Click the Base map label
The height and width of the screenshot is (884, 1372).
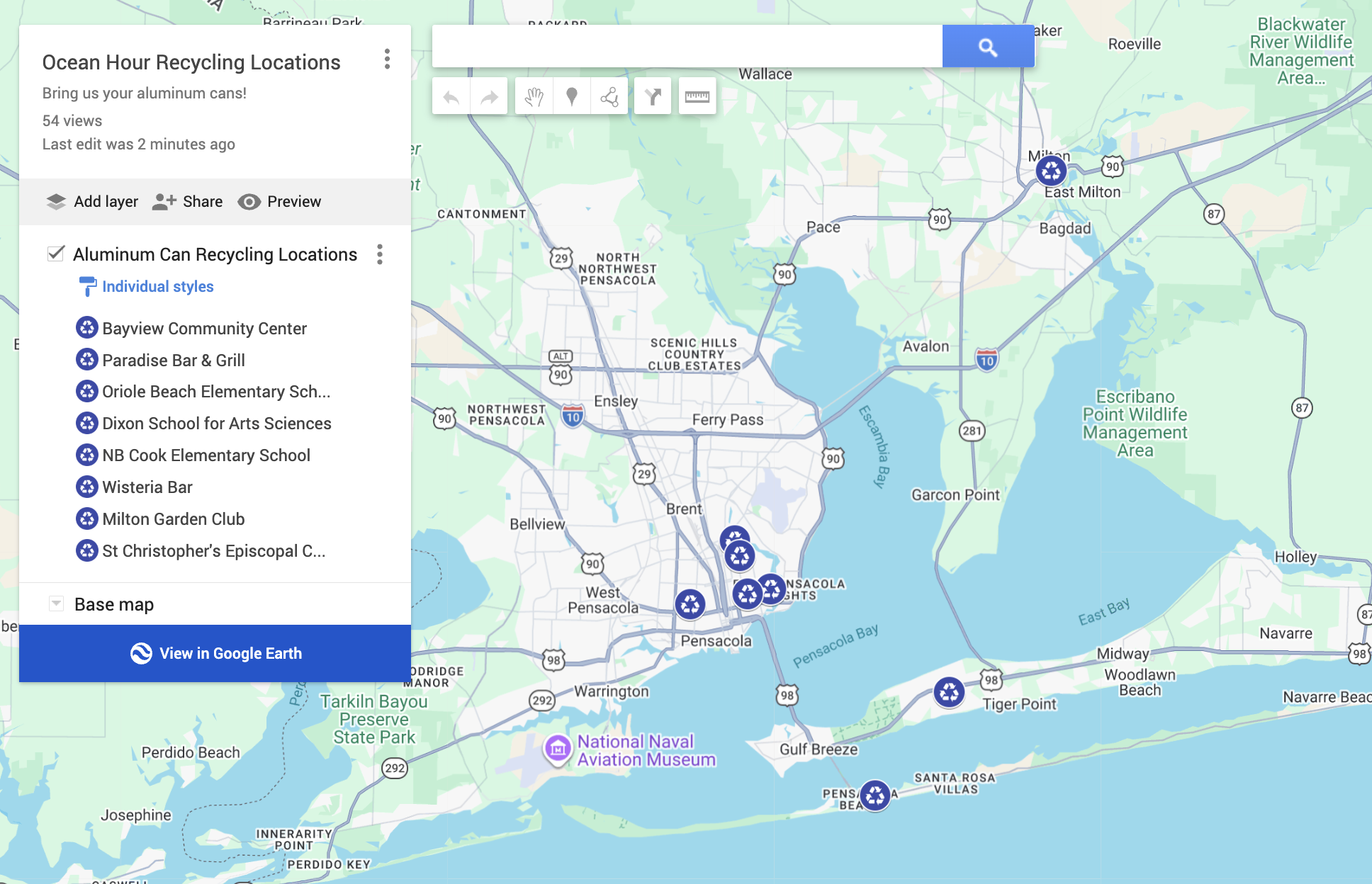(x=114, y=604)
